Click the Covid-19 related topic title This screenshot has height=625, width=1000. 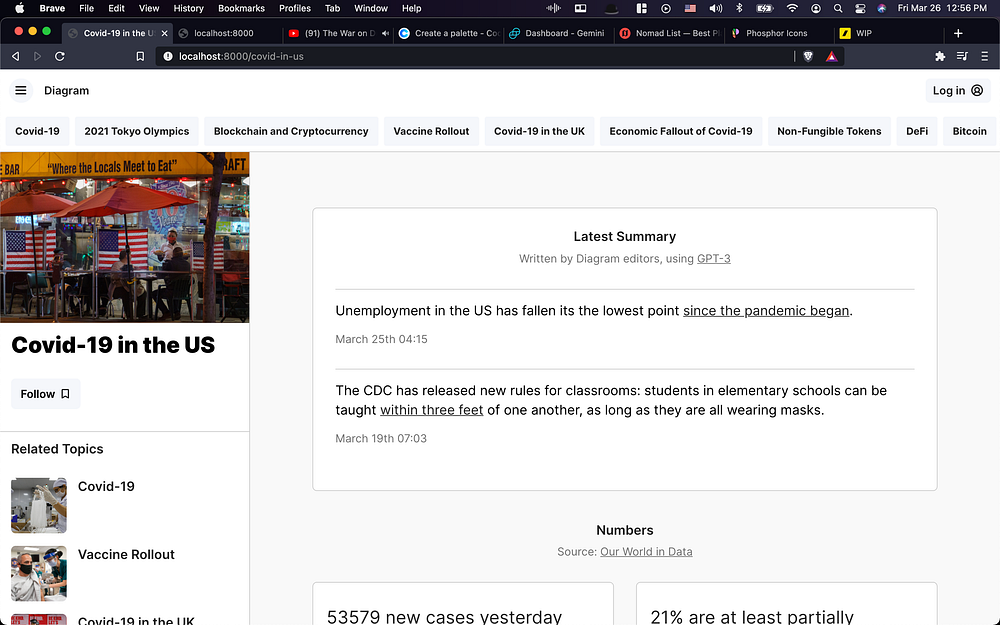pyautogui.click(x=106, y=487)
